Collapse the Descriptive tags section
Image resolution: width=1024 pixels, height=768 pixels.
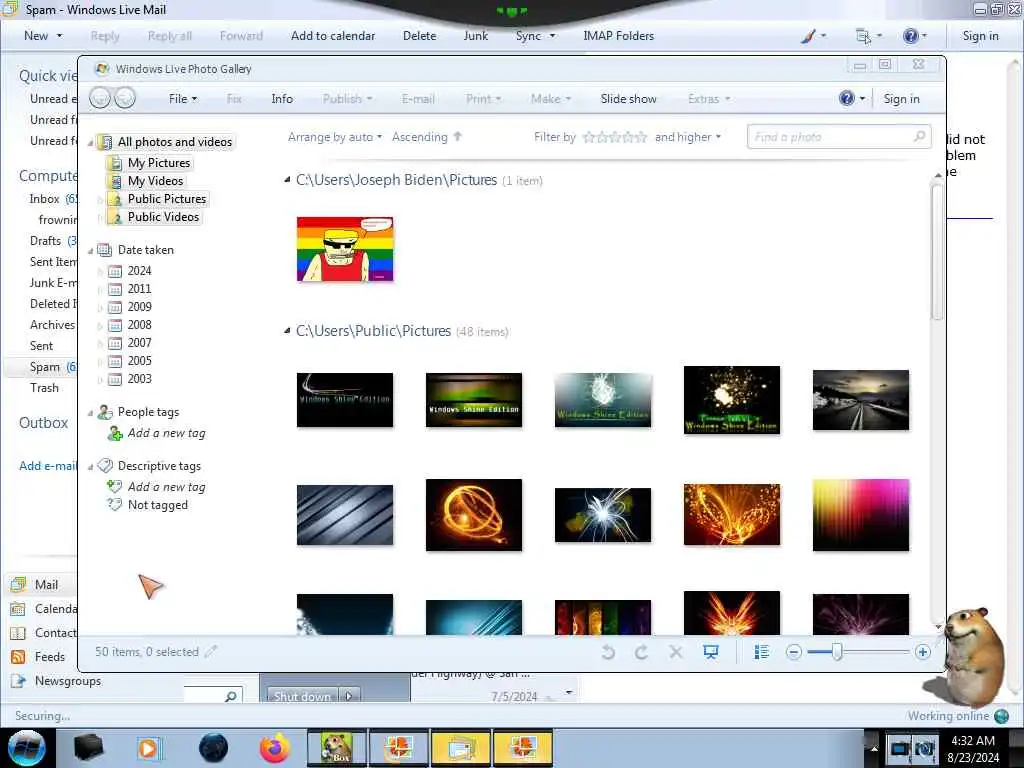pyautogui.click(x=91, y=466)
